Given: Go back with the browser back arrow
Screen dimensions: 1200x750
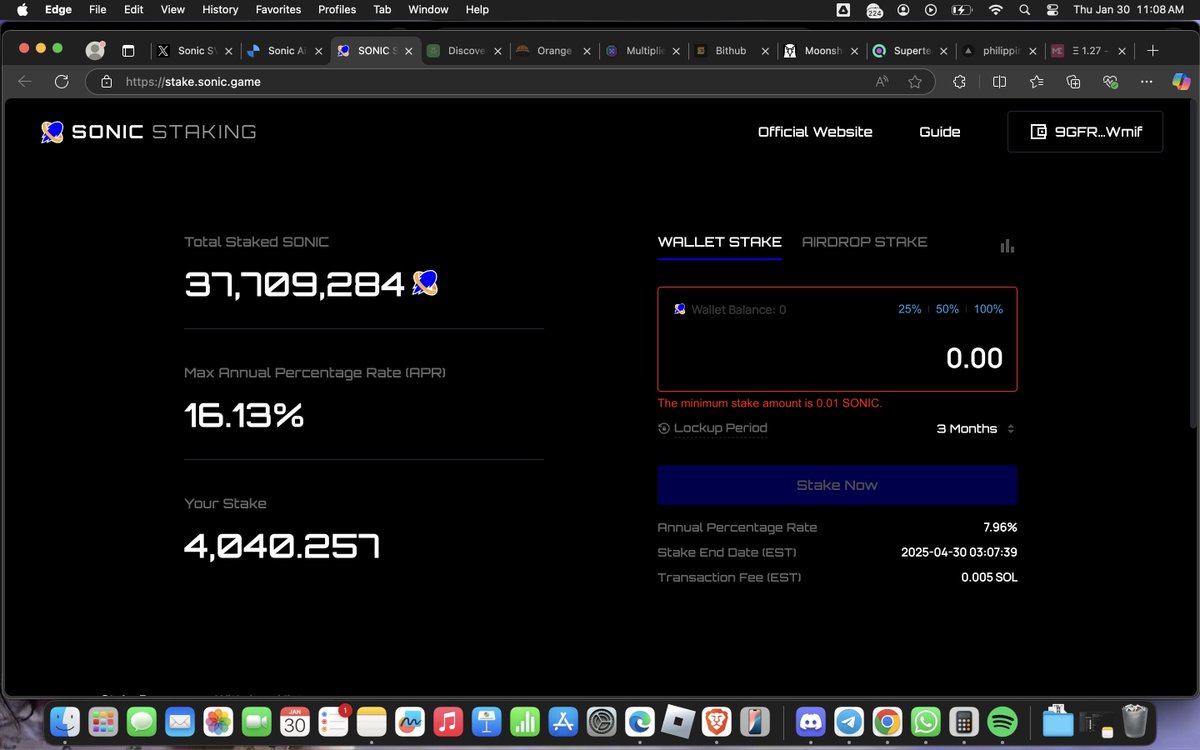Looking at the screenshot, I should tap(25, 82).
